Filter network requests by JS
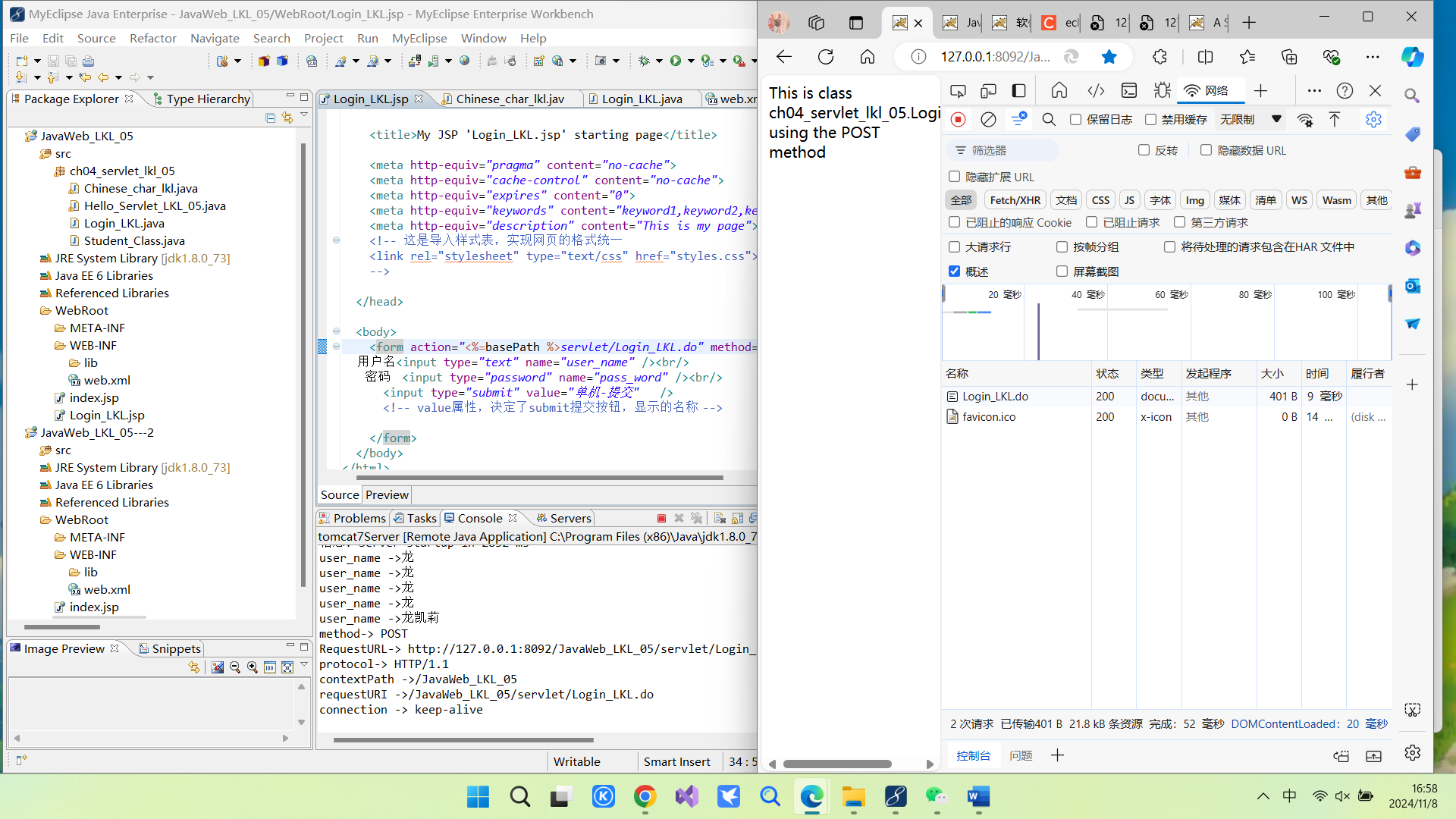The height and width of the screenshot is (819, 1456). point(1129,200)
